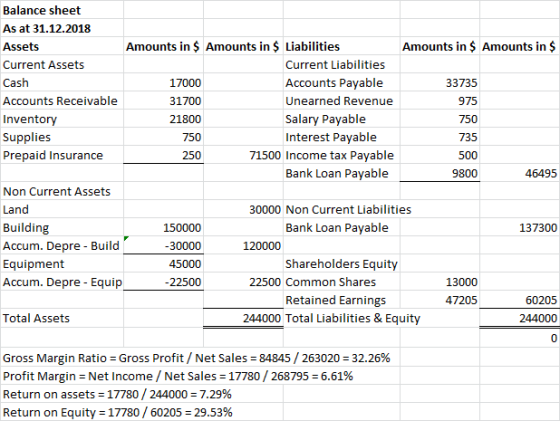Select the 'Common Shares' cell
560x421 pixels.
tap(341, 282)
